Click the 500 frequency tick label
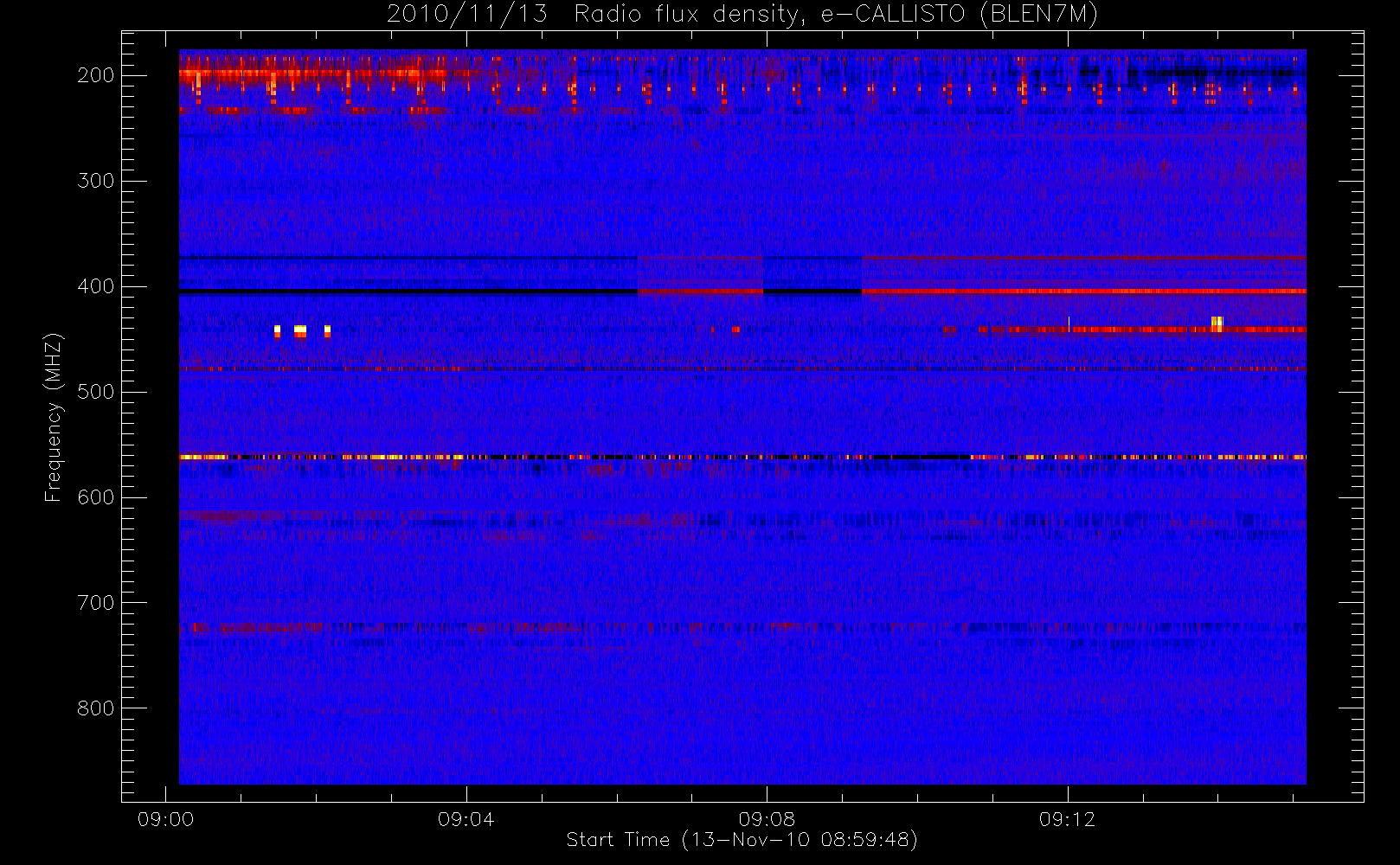Image resolution: width=1400 pixels, height=865 pixels. tap(96, 392)
